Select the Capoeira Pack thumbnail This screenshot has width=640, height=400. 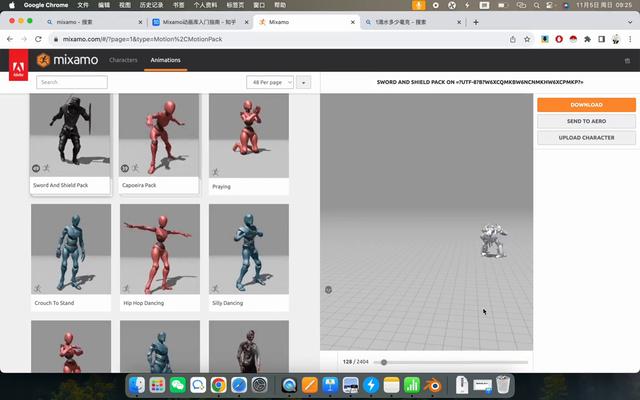(x=159, y=135)
